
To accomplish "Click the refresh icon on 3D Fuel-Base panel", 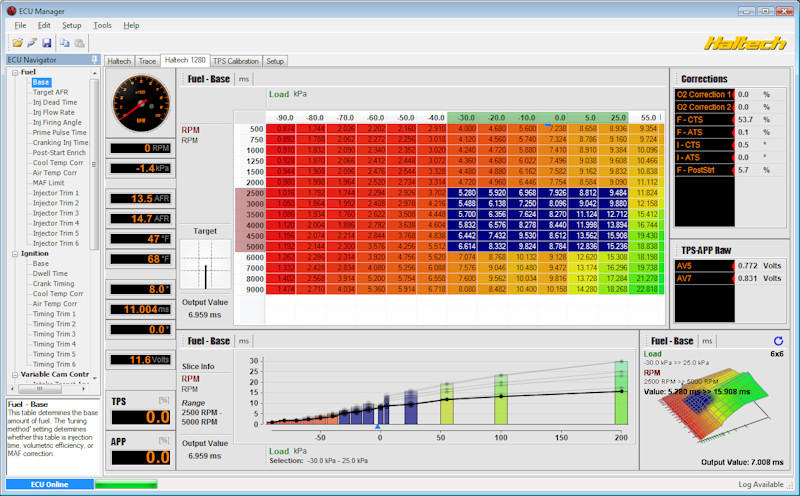I will tap(778, 340).
